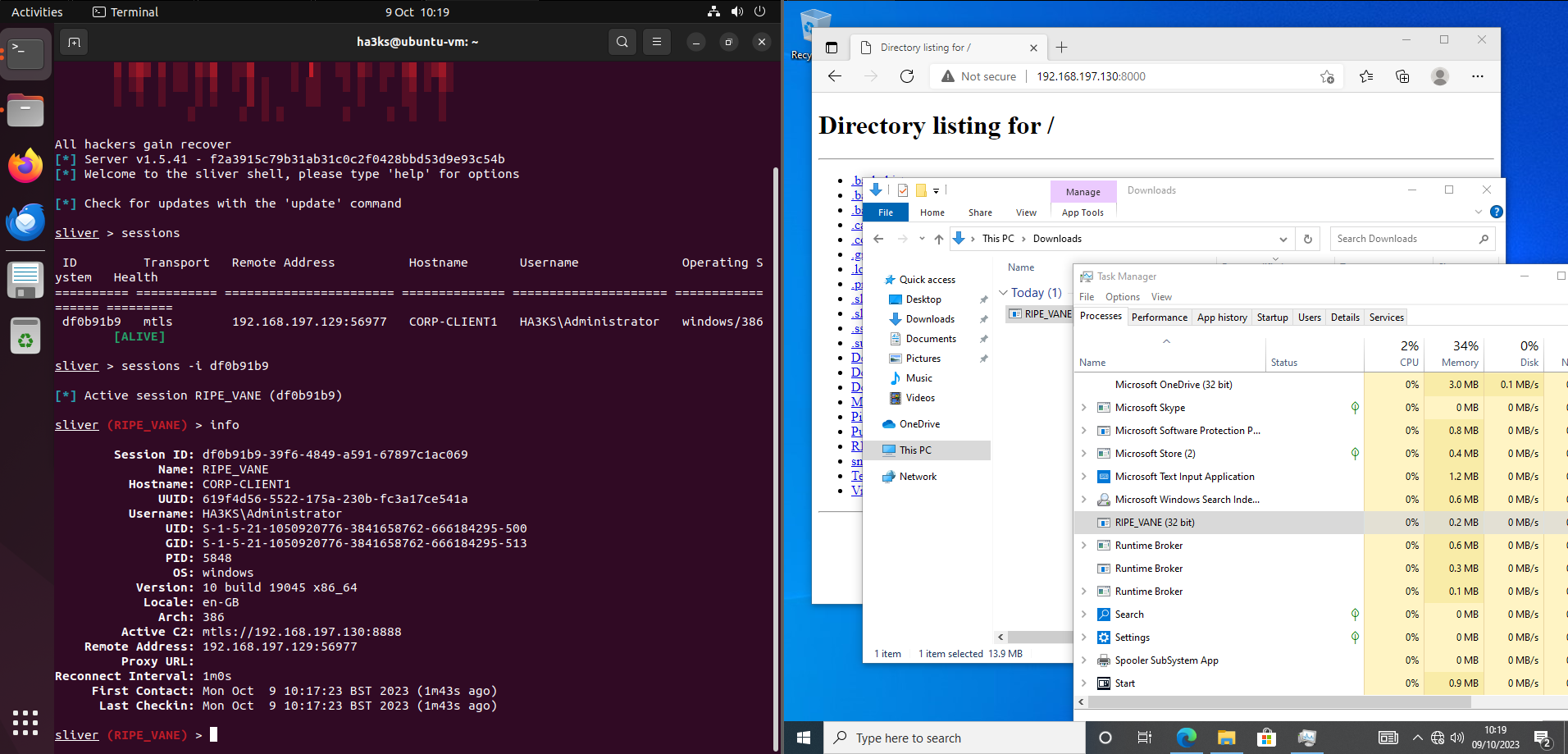Show hidden tray icons chevron

[x=1417, y=738]
